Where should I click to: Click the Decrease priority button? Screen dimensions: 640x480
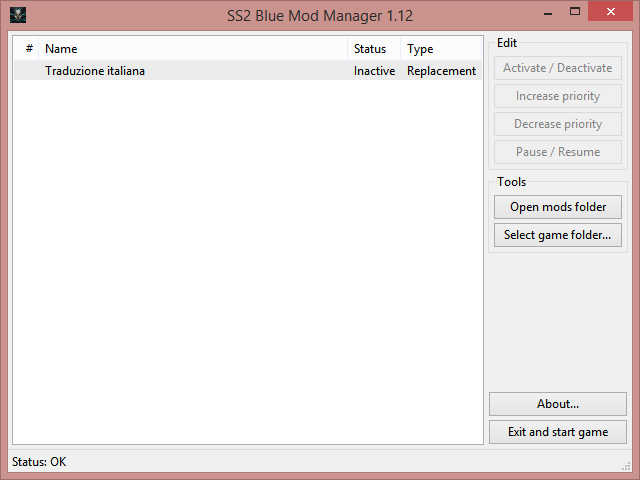click(x=558, y=124)
